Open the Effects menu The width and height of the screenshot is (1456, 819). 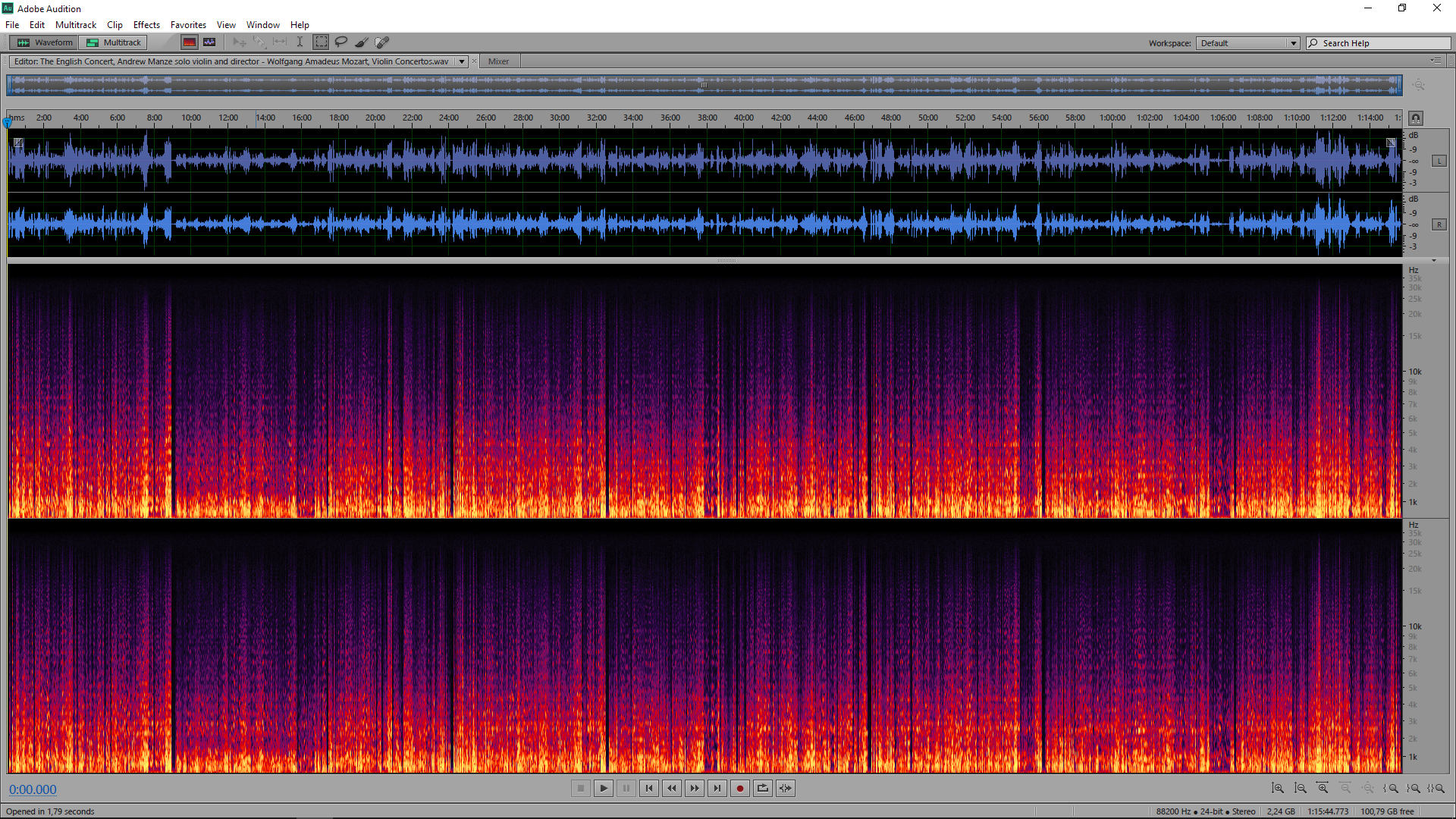coord(146,25)
